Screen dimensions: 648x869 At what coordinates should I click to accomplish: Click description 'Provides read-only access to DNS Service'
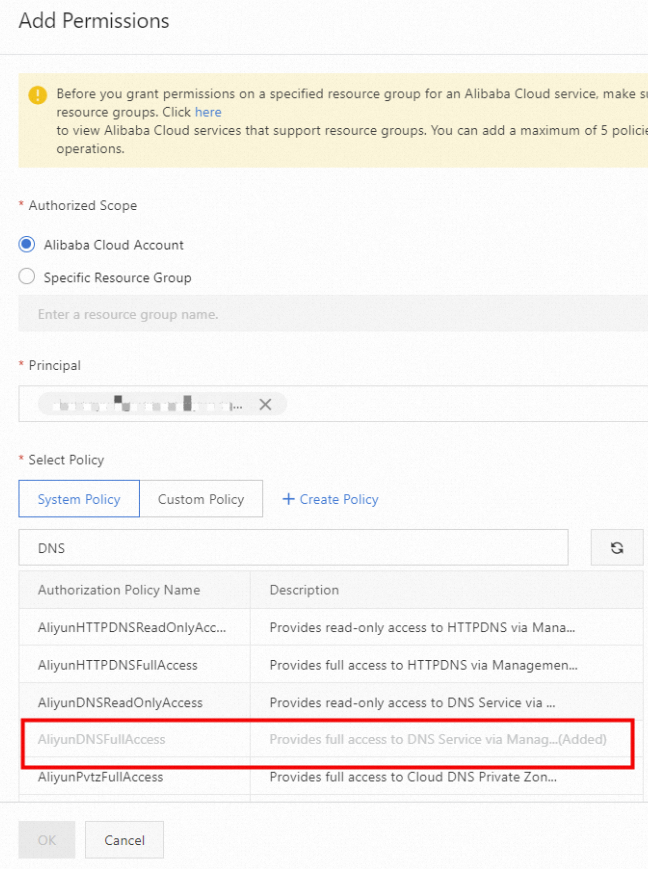point(412,702)
